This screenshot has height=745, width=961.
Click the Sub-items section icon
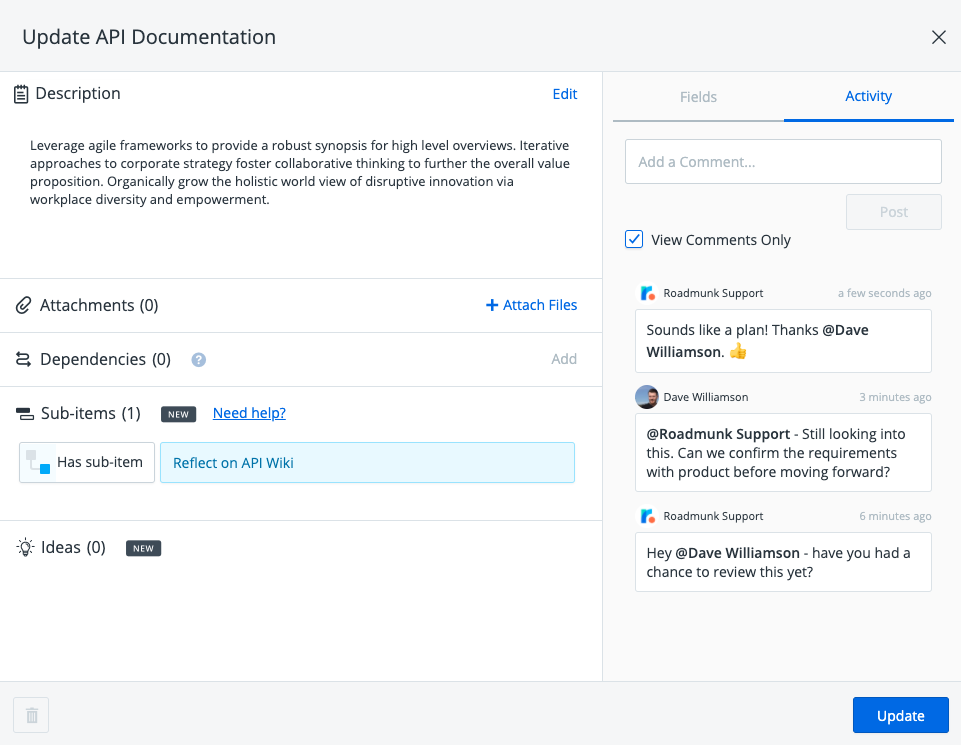tap(24, 414)
